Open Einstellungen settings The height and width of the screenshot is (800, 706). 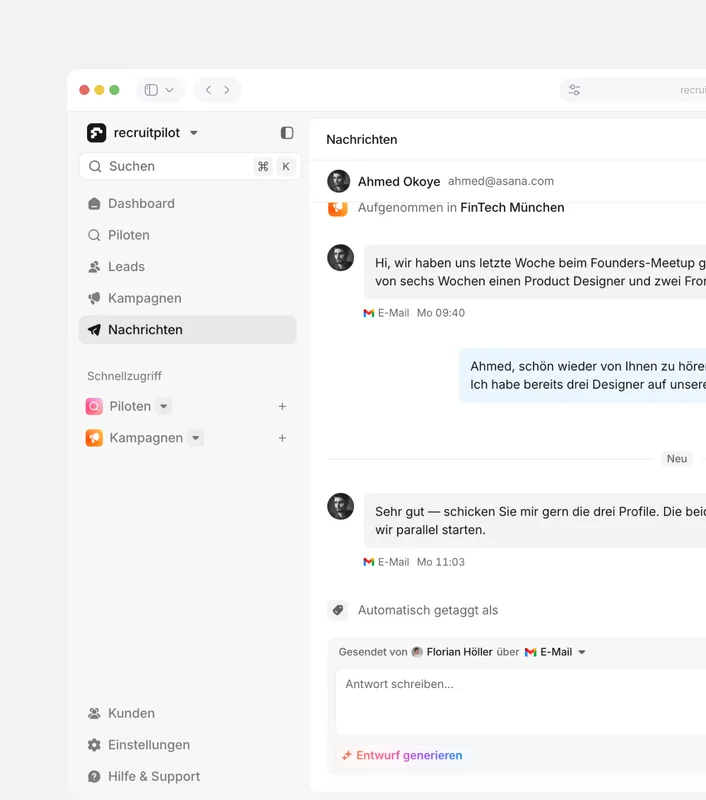(187, 745)
